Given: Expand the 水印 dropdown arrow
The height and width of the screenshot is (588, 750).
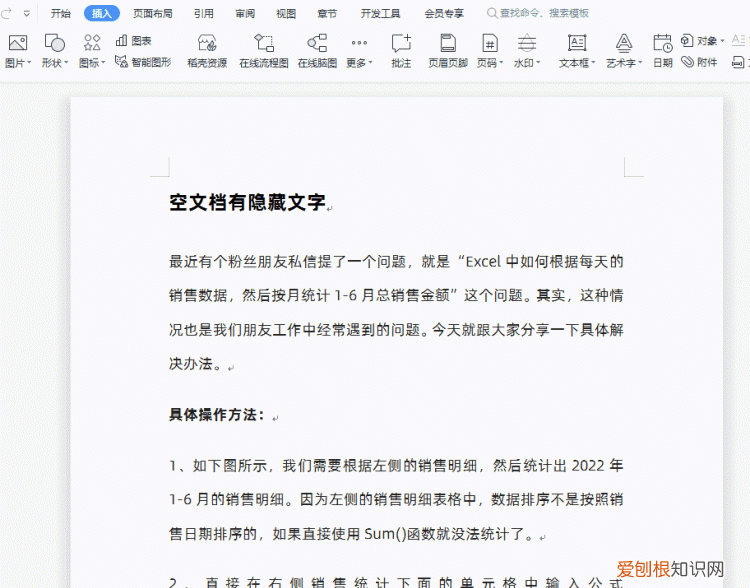Looking at the screenshot, I should pyautogui.click(x=538, y=63).
